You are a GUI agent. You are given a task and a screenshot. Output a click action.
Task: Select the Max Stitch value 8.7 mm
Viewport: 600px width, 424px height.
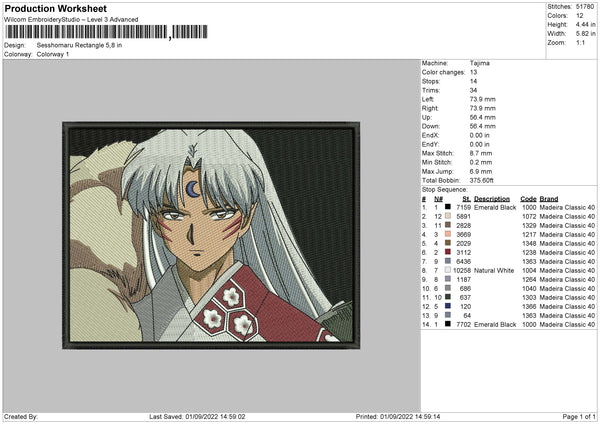481,153
